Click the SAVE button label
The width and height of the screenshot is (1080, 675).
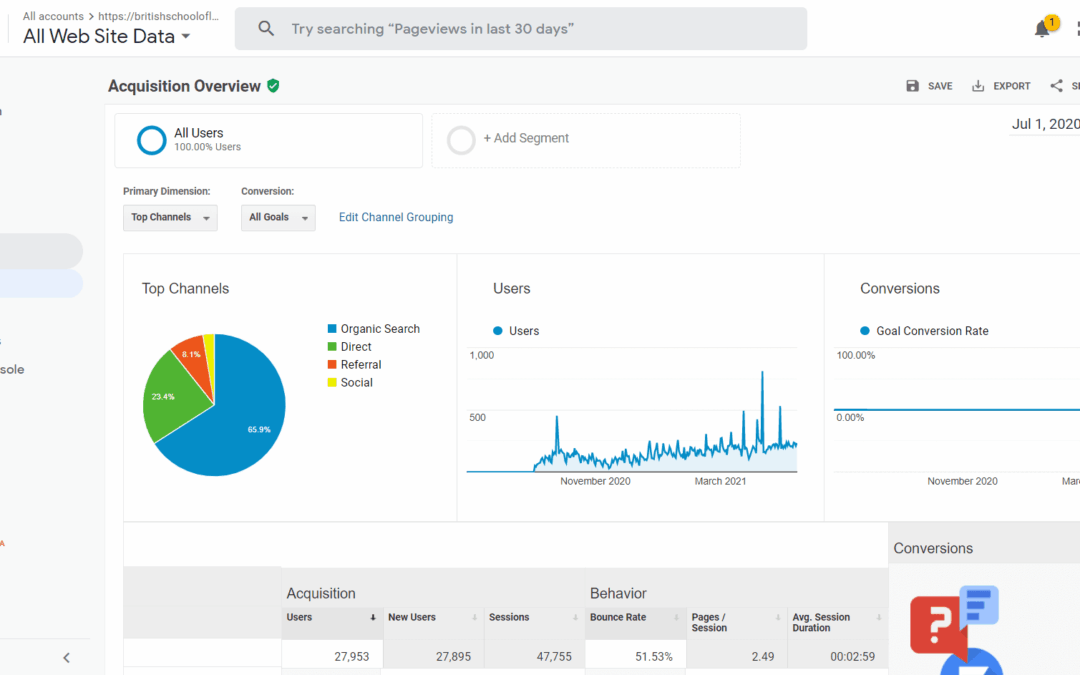(939, 86)
